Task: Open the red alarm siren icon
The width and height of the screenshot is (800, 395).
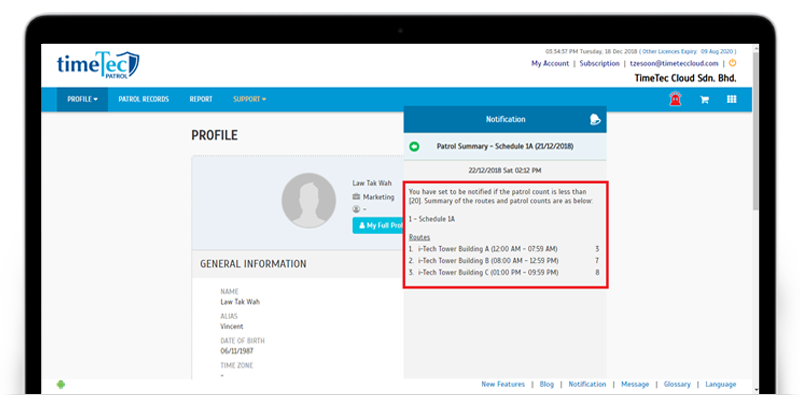Action: tap(676, 99)
